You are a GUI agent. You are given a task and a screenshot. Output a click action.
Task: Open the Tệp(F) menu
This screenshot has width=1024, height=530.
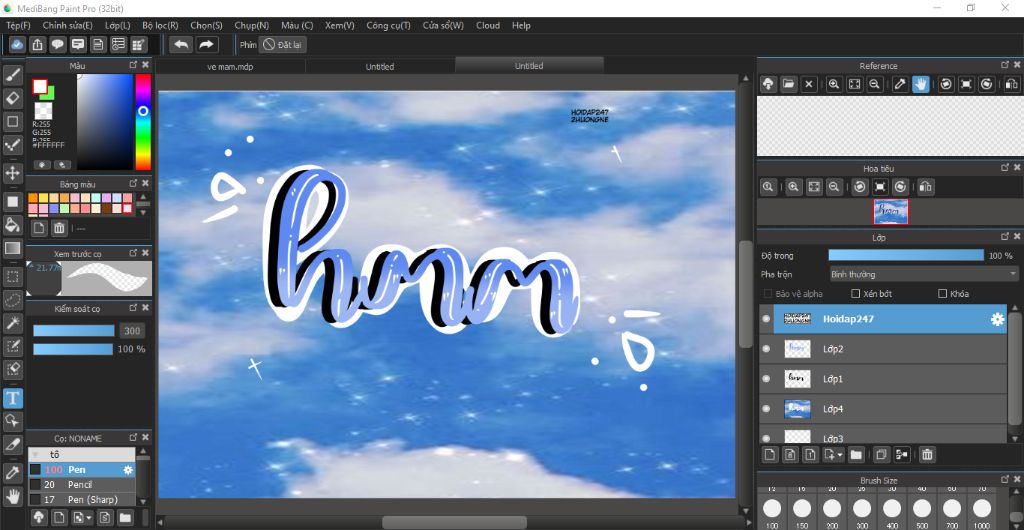(x=18, y=25)
